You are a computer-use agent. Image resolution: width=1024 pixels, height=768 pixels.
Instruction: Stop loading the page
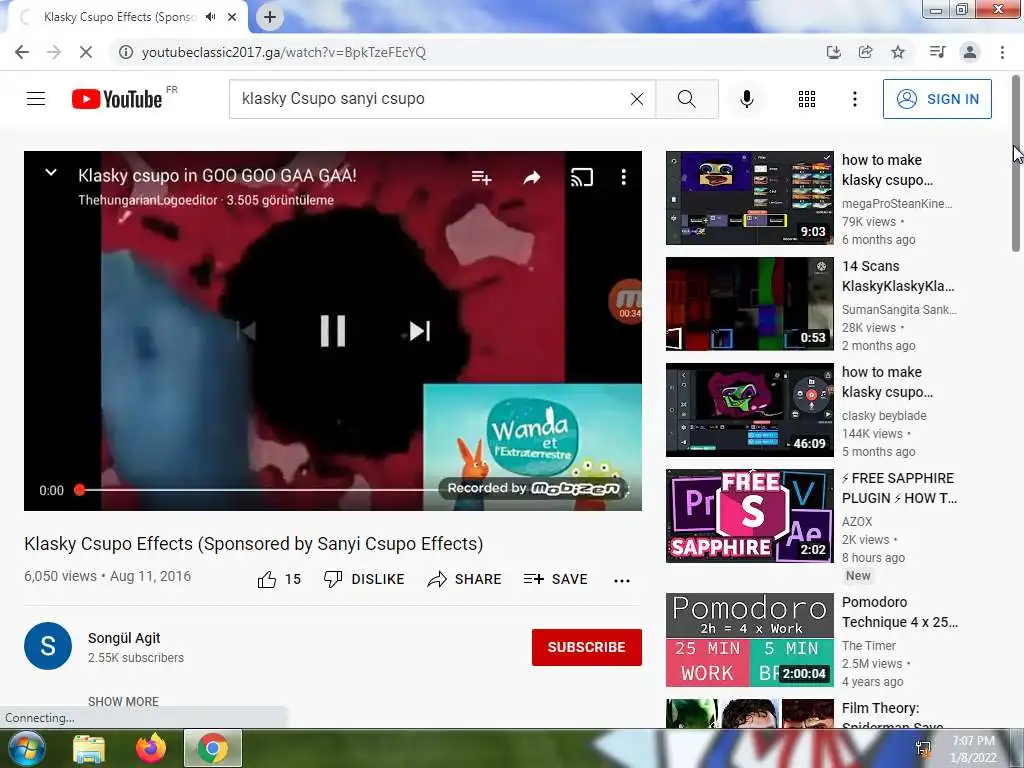click(86, 52)
